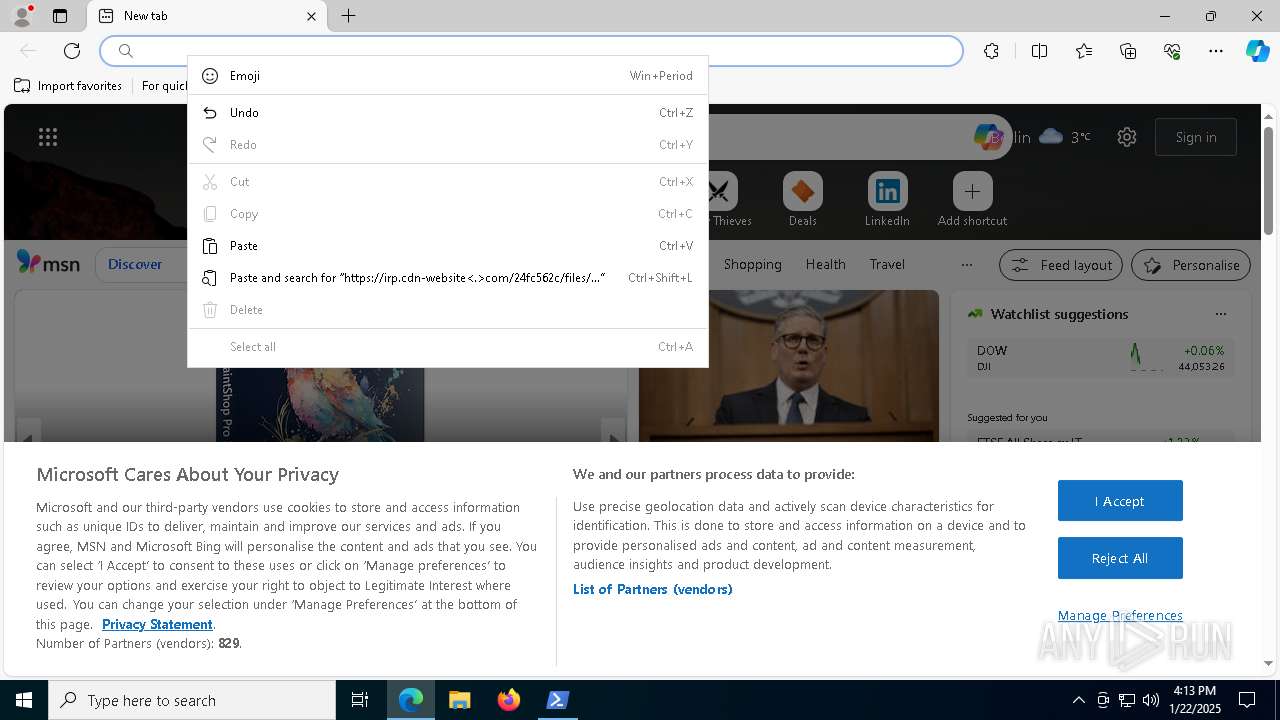Close the New tab tab

(311, 16)
